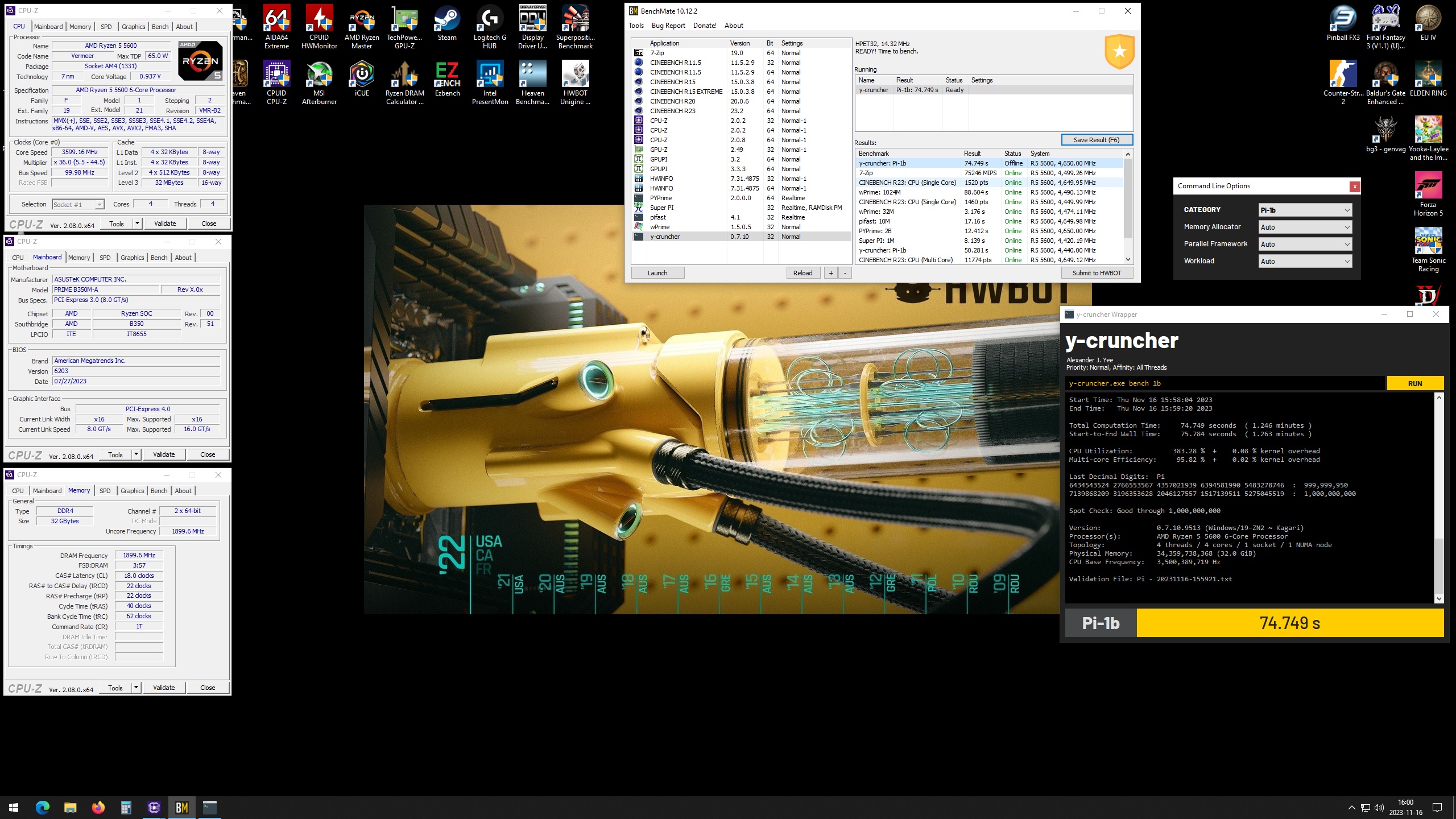Switch to Mainboard tab in top CPU-Z window
Screen dimensions: 1456x819
(x=48, y=27)
